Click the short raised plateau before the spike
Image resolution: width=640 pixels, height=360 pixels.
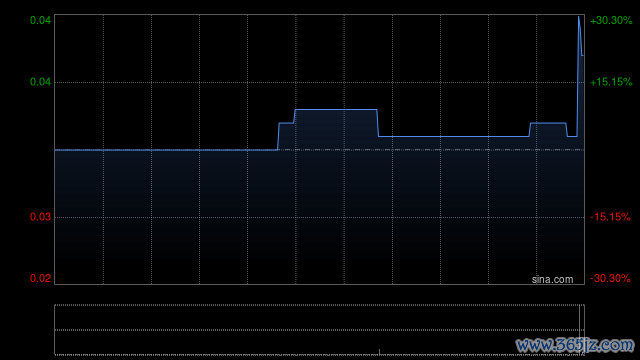click(548, 123)
